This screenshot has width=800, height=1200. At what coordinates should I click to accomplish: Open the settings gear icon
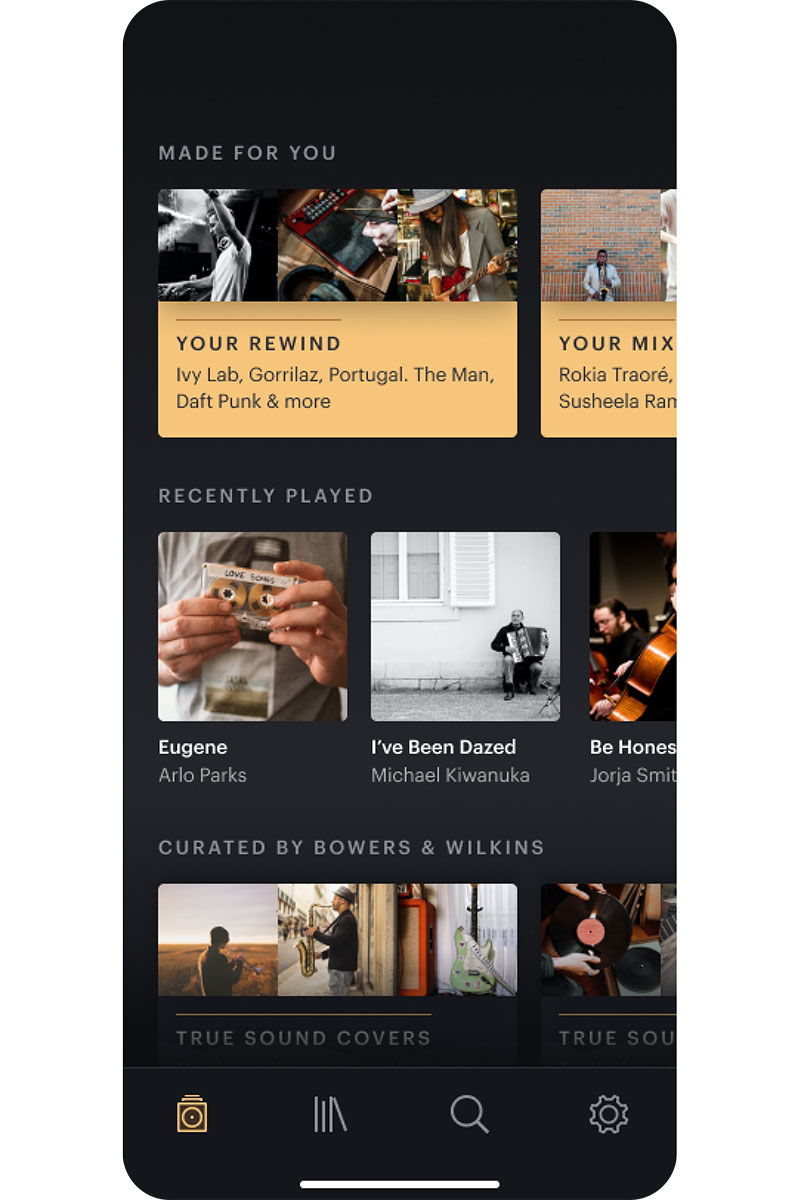pyautogui.click(x=608, y=1113)
